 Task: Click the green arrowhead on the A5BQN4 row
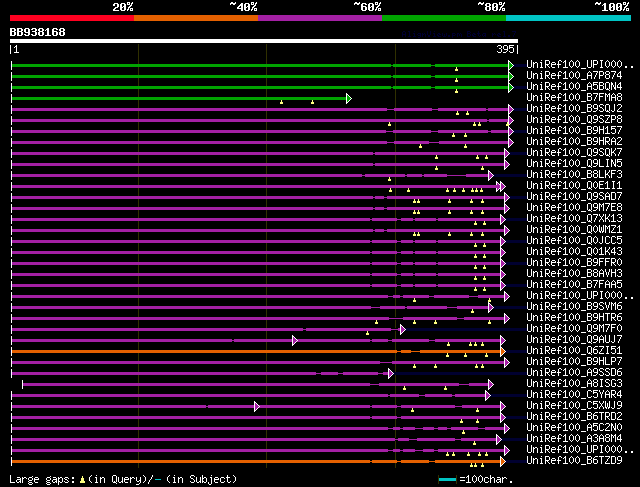[x=511, y=87]
